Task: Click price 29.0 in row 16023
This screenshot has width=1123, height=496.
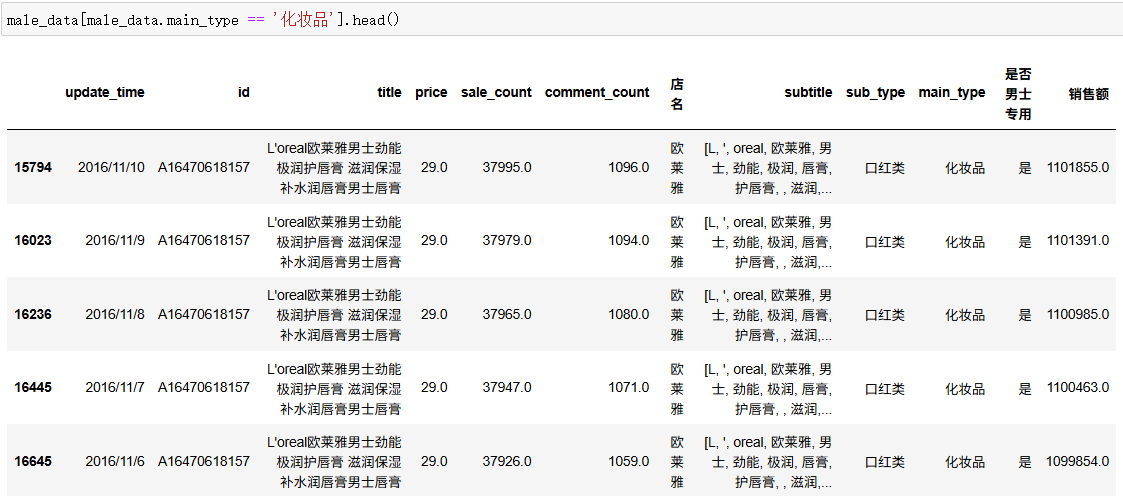Action: (434, 241)
